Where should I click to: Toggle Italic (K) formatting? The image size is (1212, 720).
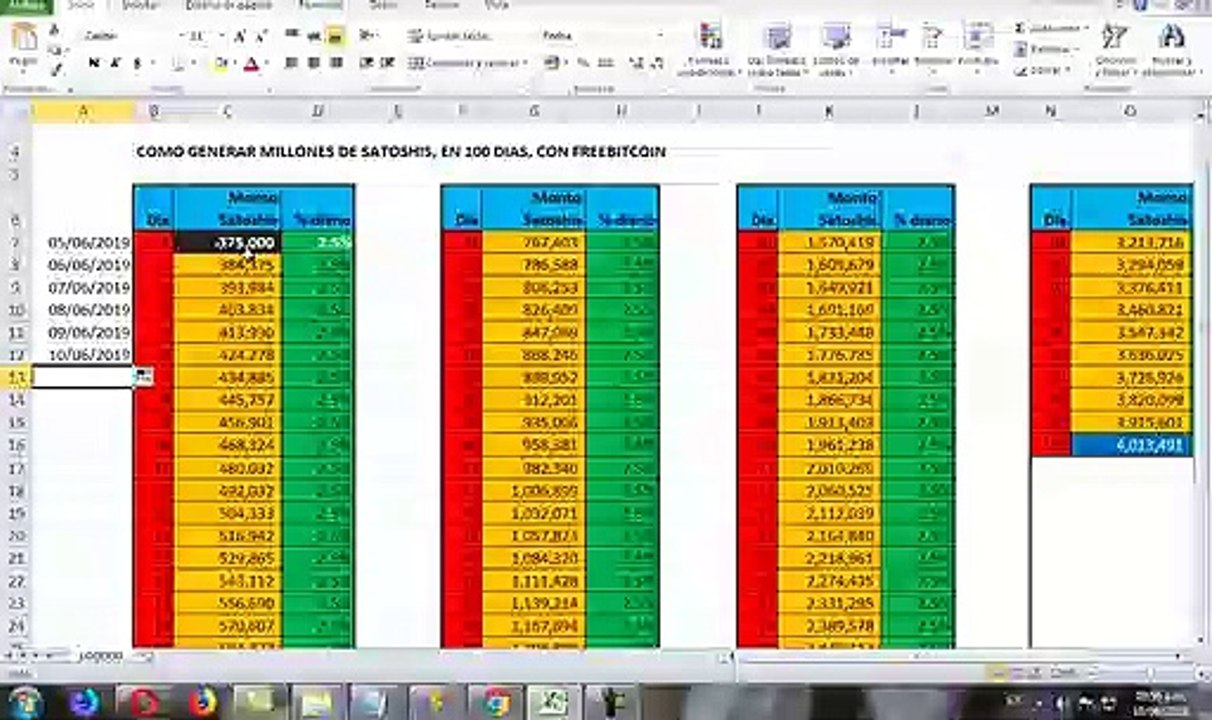(x=114, y=63)
